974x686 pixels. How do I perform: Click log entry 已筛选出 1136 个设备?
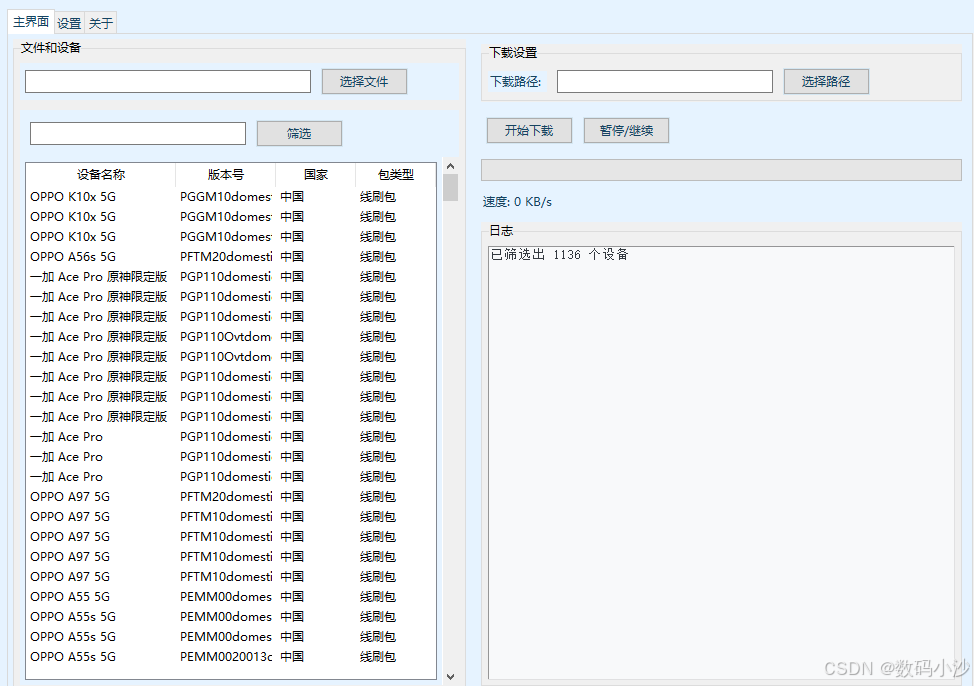pyautogui.click(x=560, y=255)
